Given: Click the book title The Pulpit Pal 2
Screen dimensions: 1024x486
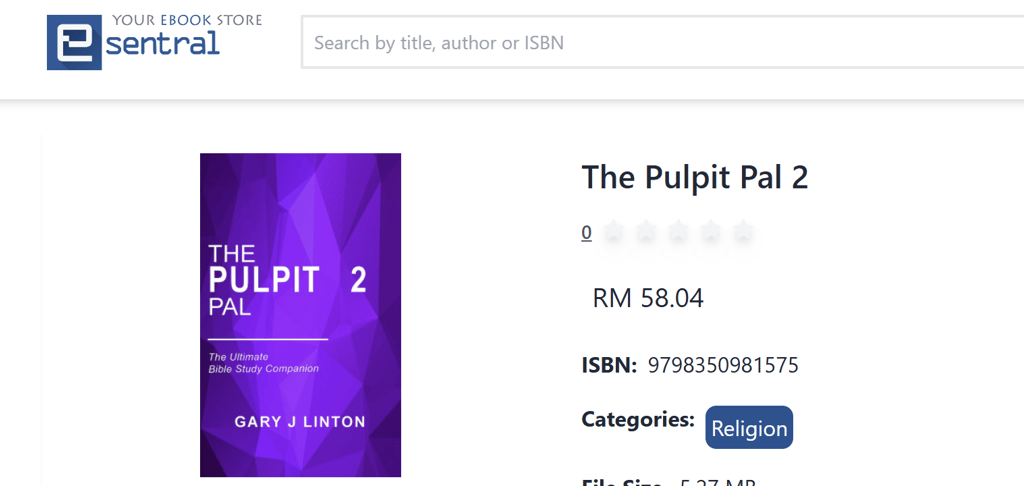Looking at the screenshot, I should tap(695, 177).
